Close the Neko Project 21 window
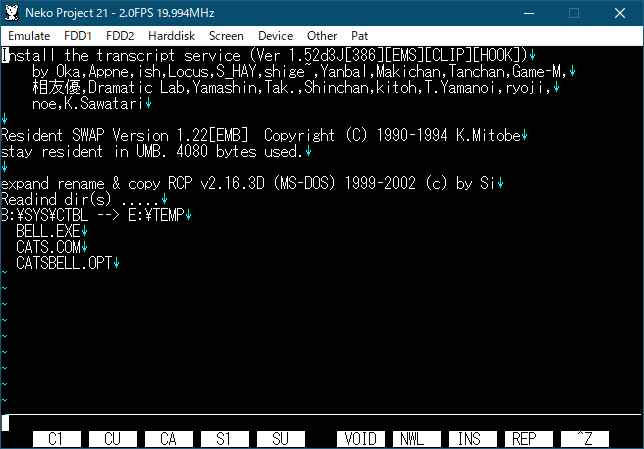 (x=620, y=13)
